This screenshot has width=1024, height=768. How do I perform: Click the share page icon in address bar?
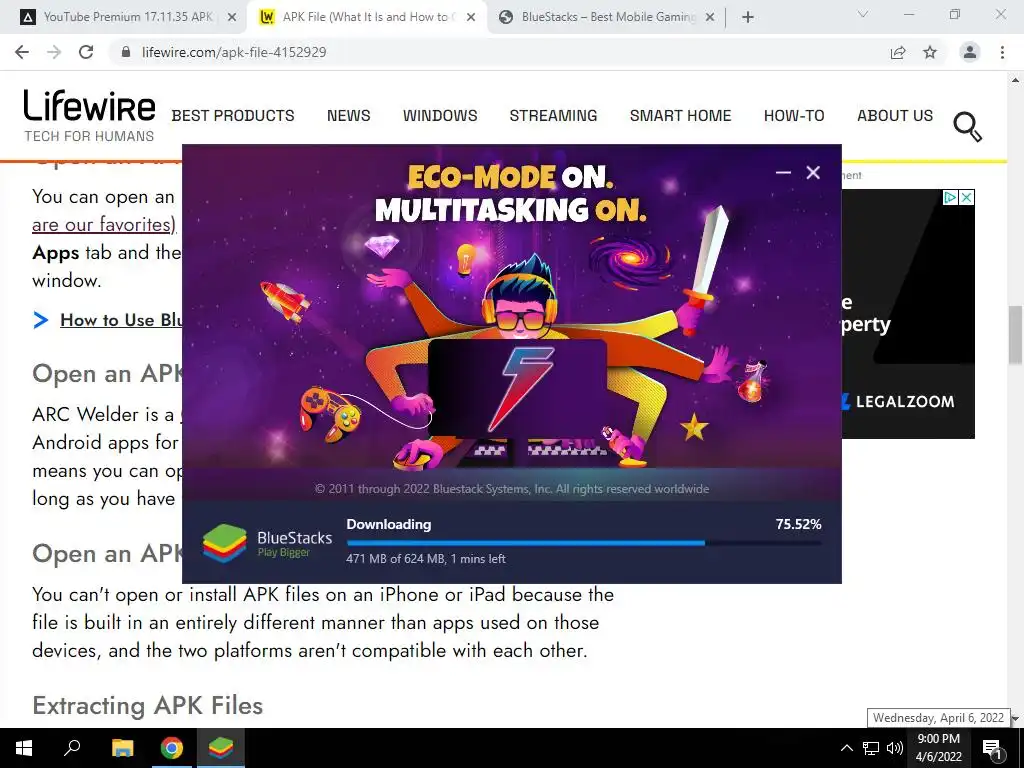tap(898, 52)
